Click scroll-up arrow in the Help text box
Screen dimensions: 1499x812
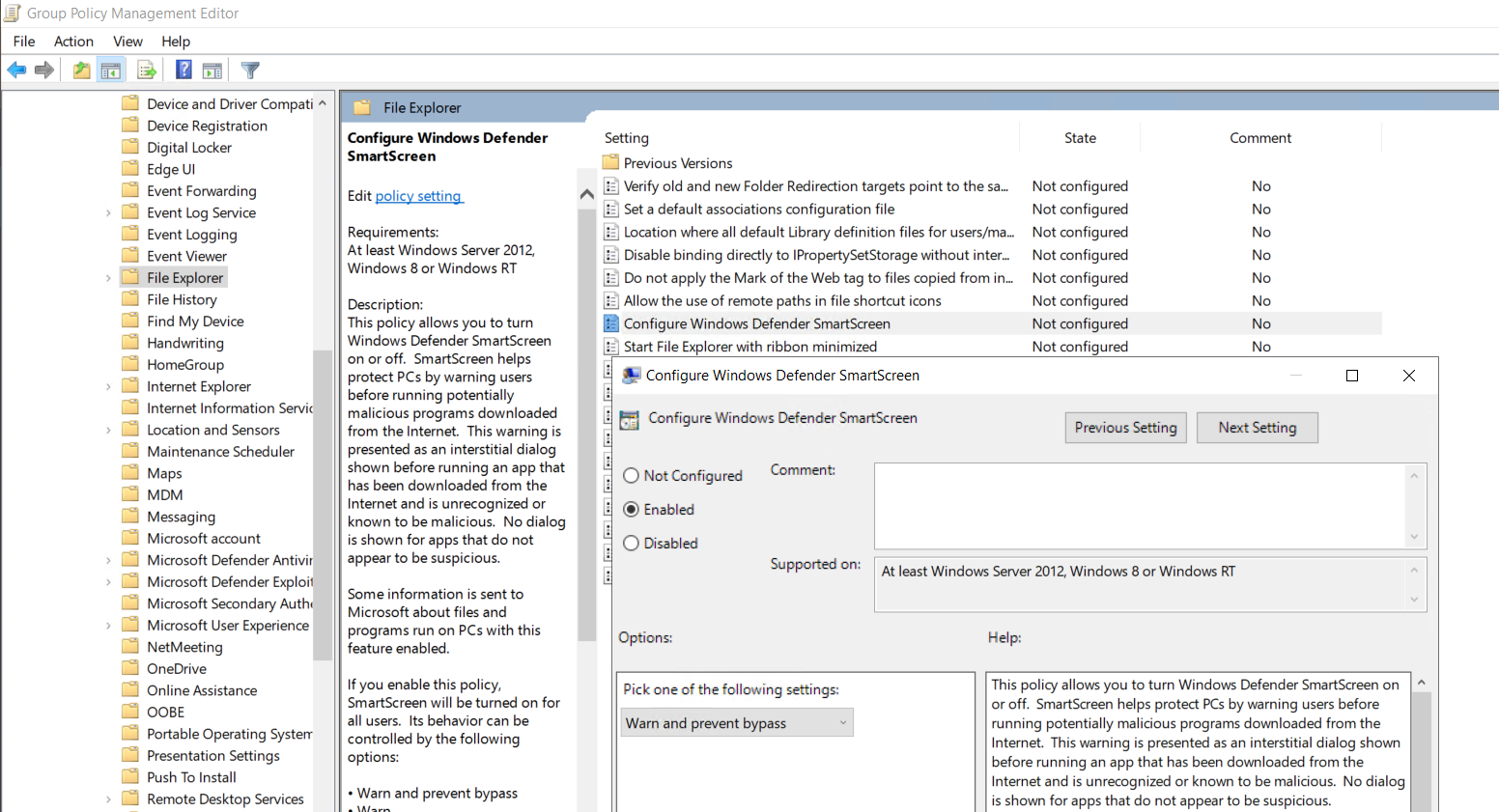tap(1421, 683)
